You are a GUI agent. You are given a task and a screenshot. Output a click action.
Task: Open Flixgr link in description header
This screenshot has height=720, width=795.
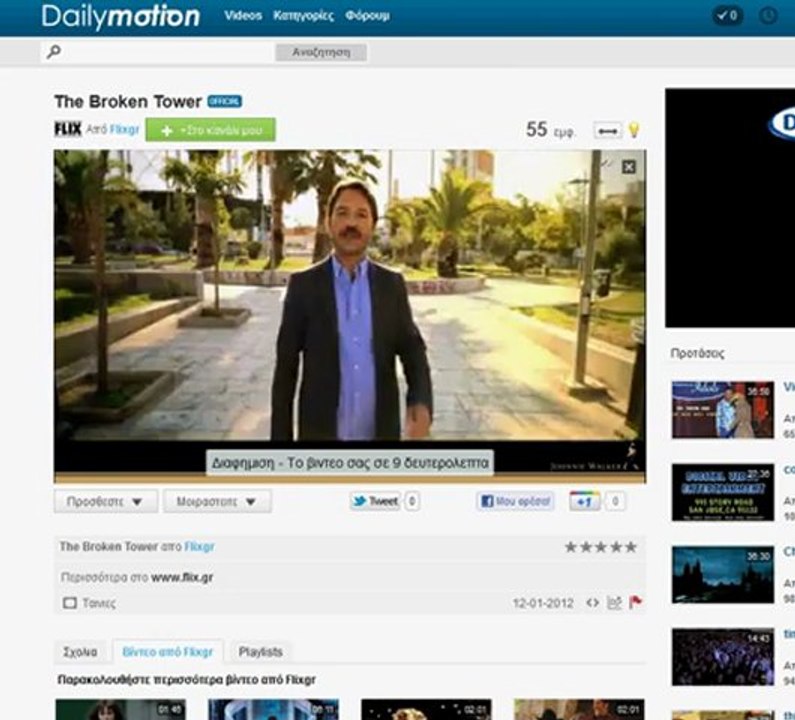coord(199,547)
